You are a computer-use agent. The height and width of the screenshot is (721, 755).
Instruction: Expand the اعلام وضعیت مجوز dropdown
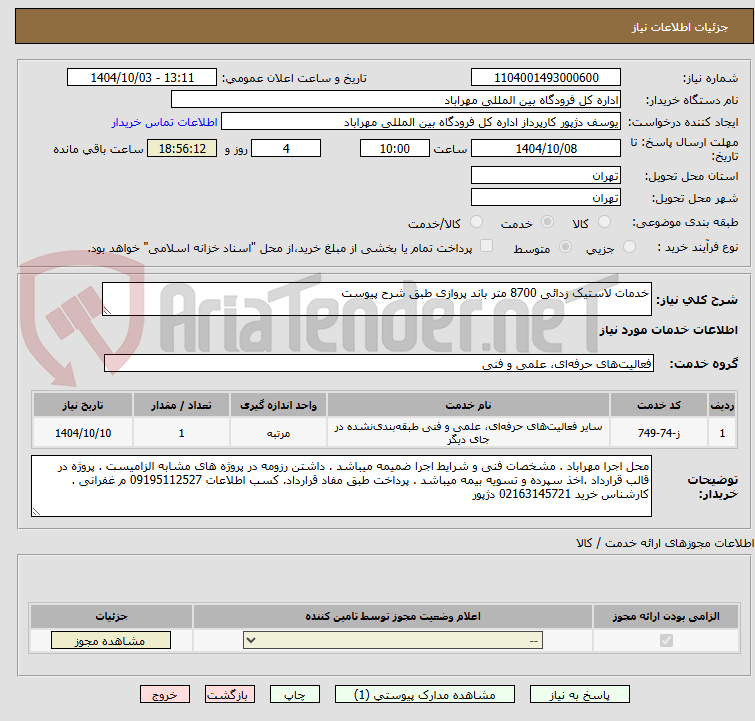coord(393,641)
